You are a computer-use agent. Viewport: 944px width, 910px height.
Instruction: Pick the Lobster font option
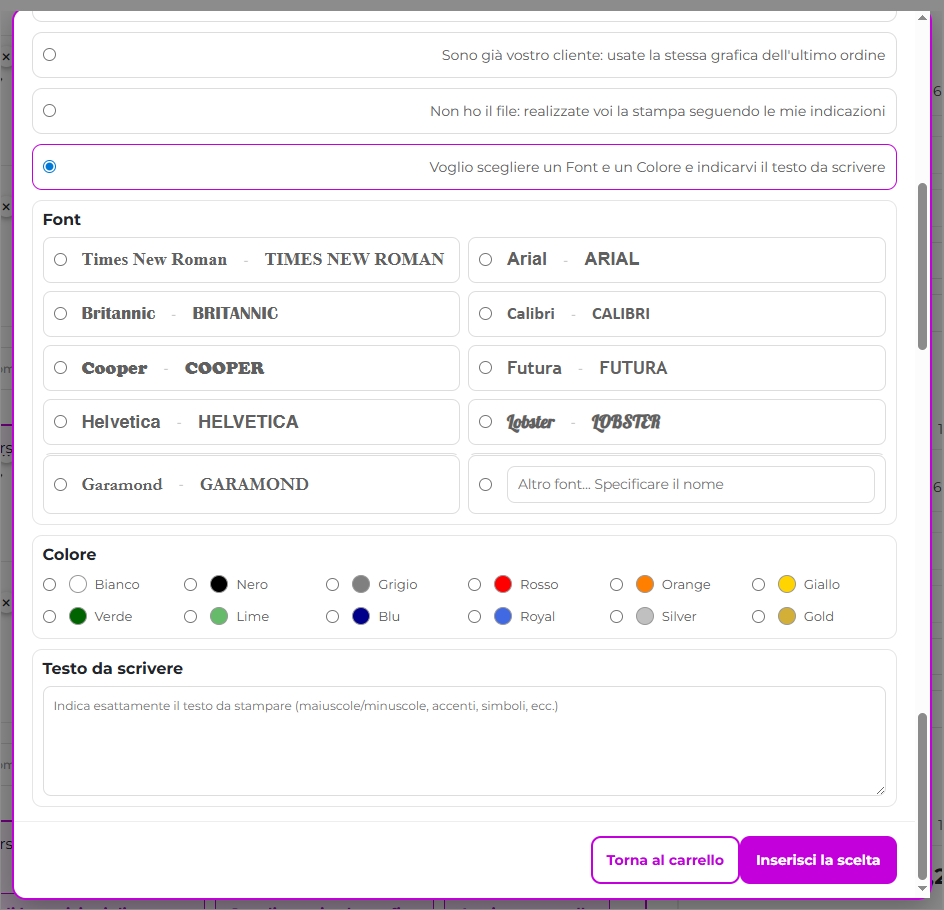click(x=486, y=422)
